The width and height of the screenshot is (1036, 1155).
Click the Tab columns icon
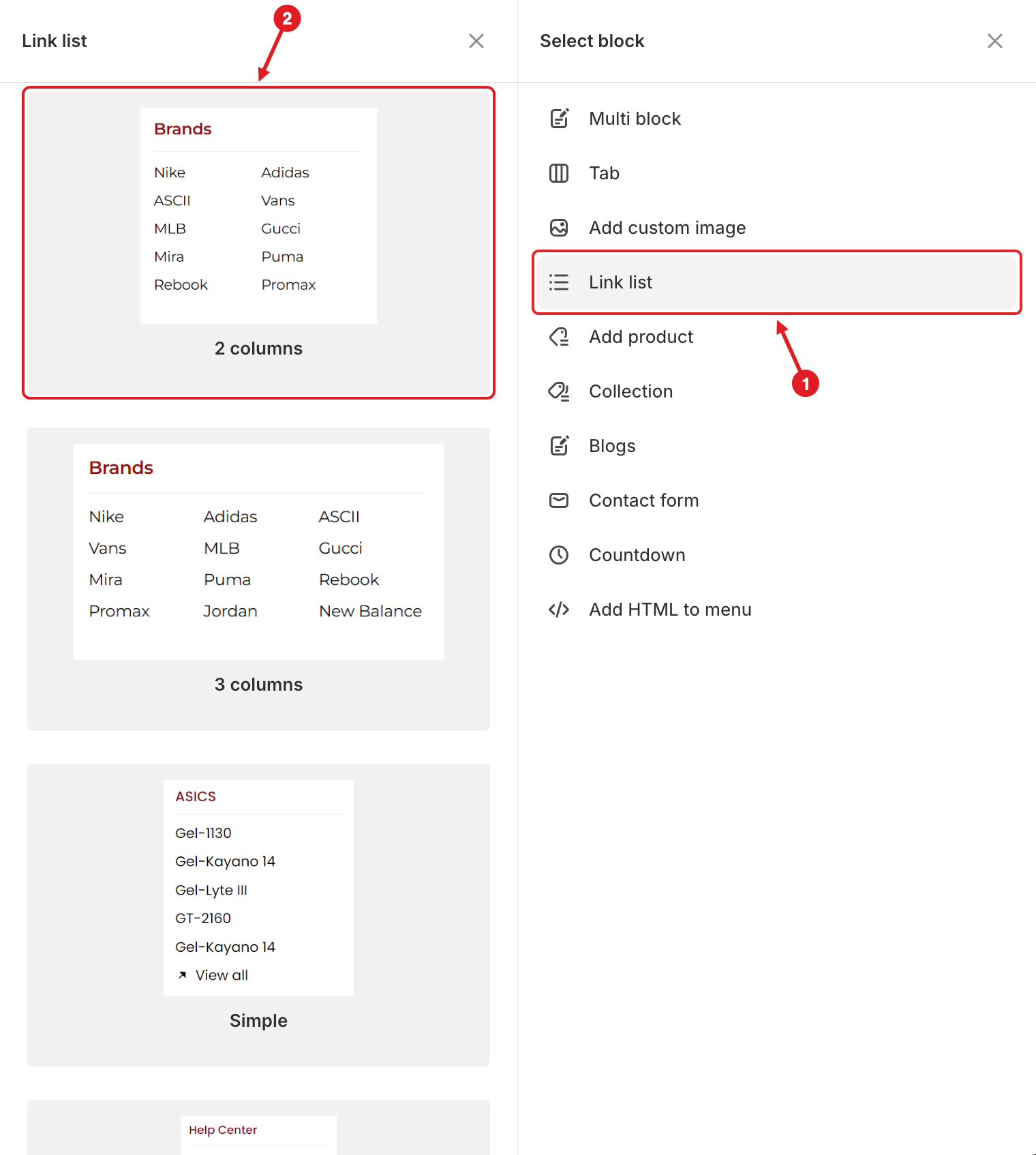[x=559, y=173]
